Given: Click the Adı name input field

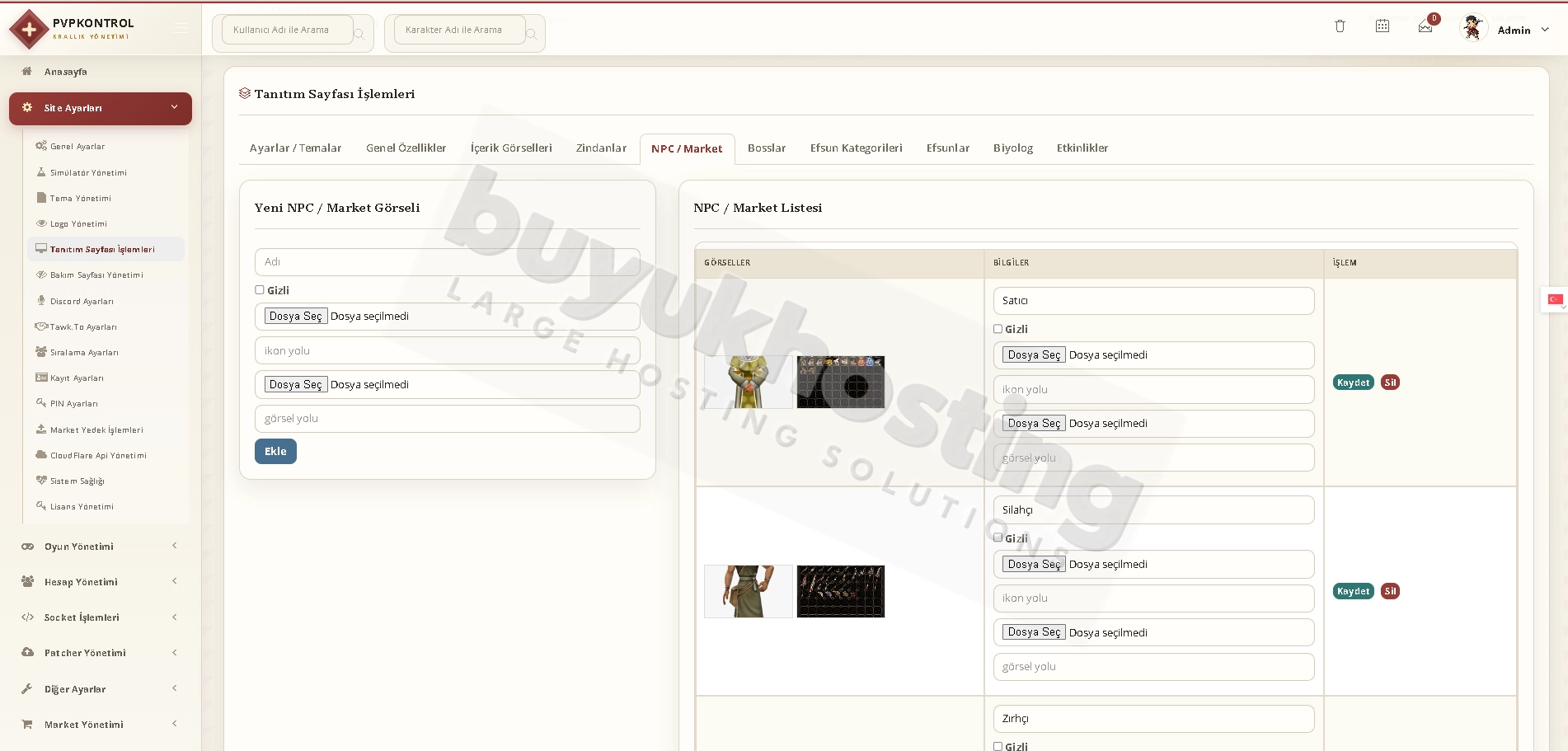Looking at the screenshot, I should [448, 262].
